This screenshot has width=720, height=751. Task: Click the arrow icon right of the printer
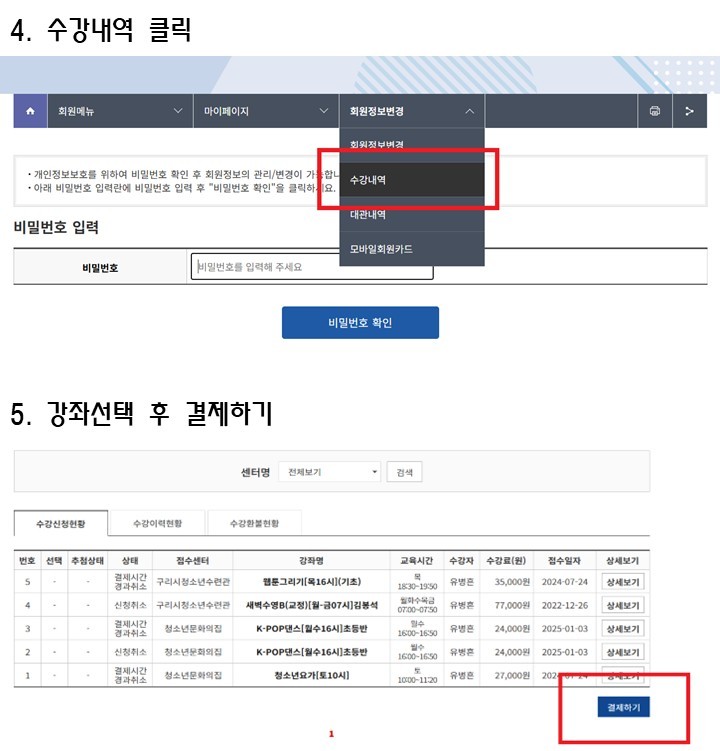[689, 111]
